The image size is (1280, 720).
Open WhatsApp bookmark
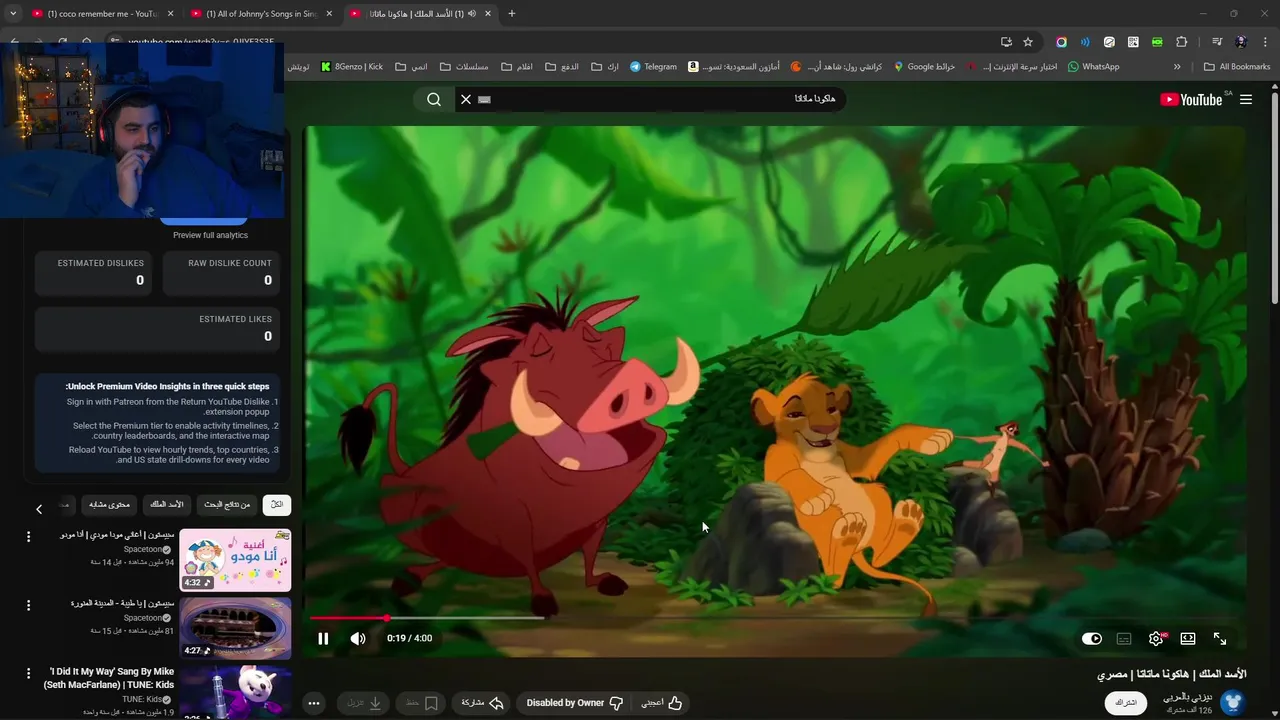1093,67
